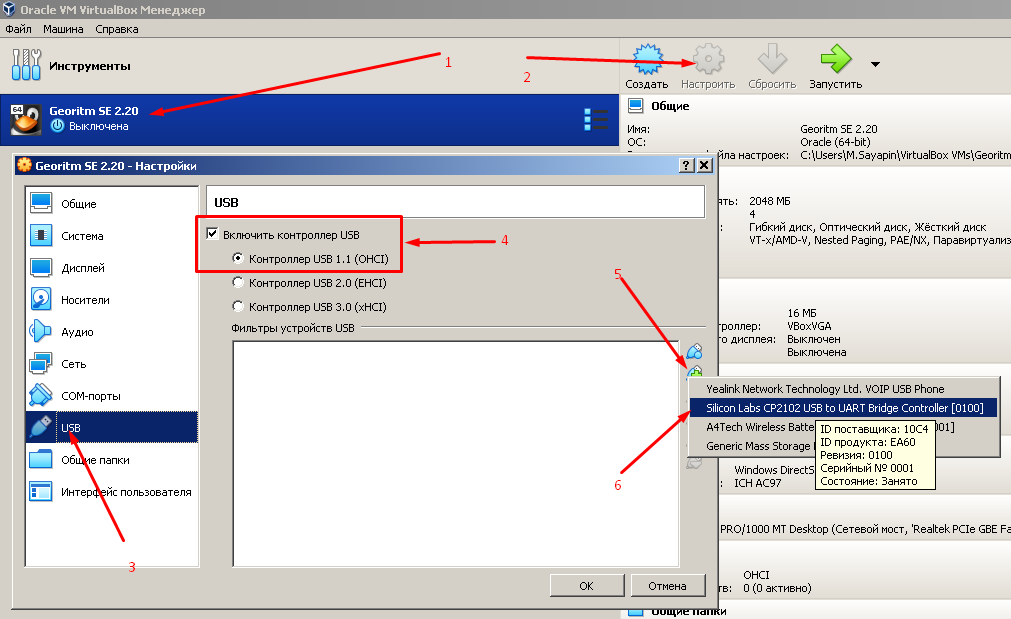This screenshot has height=619, width=1011.
Task: Start the VM with the Запустить arrow
Action: 836,66
